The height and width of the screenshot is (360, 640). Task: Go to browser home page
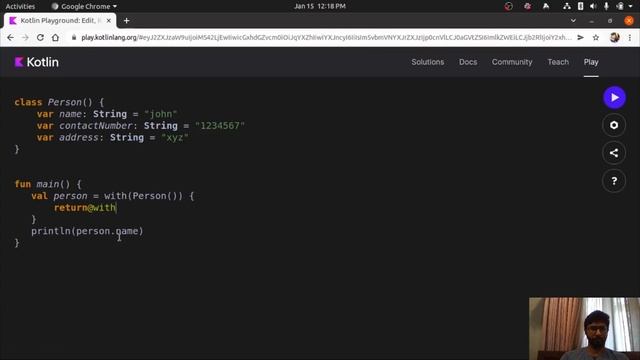pos(55,38)
